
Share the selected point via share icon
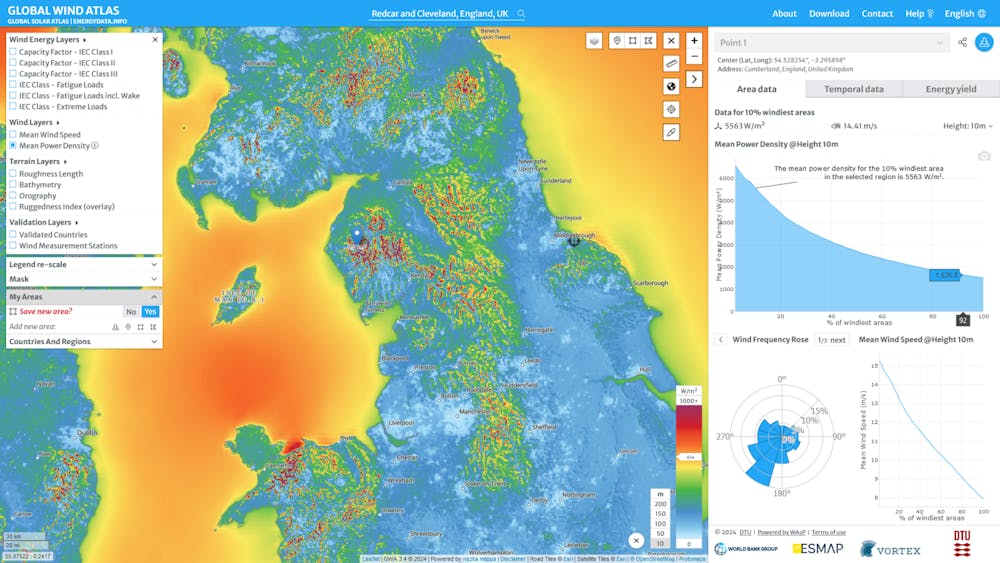(x=962, y=43)
